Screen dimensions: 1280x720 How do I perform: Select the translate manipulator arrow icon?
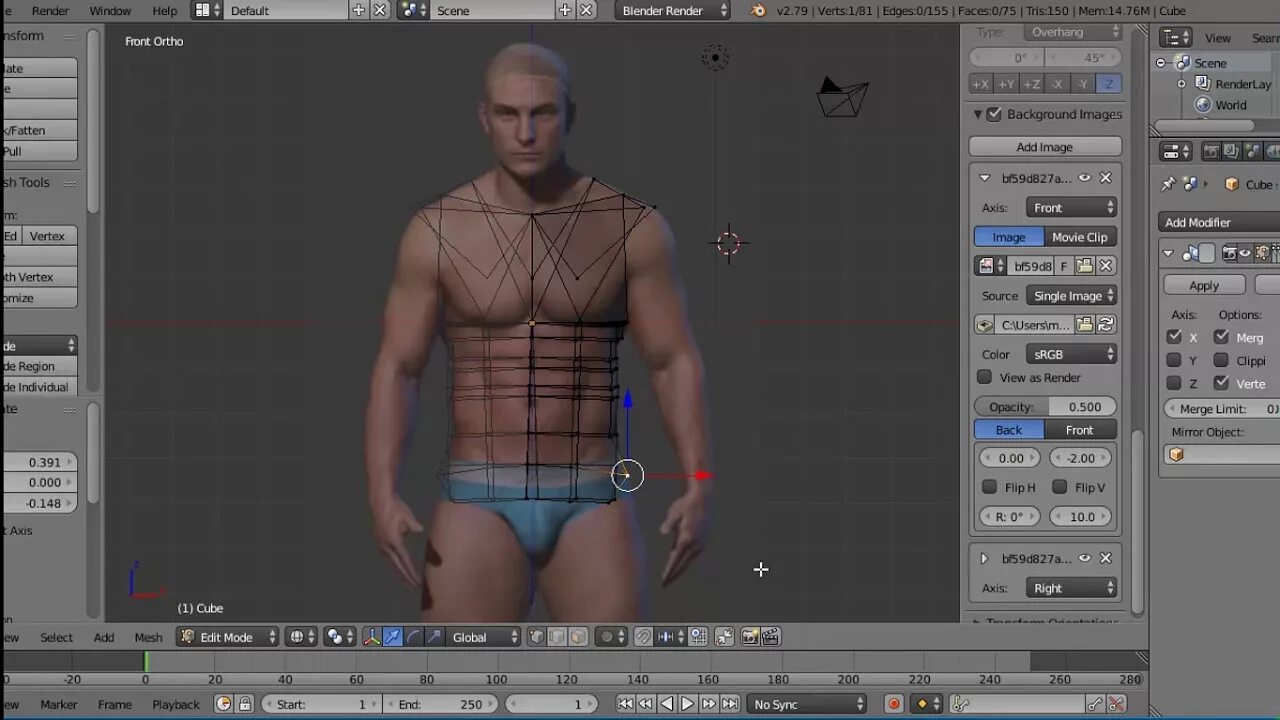click(x=392, y=637)
